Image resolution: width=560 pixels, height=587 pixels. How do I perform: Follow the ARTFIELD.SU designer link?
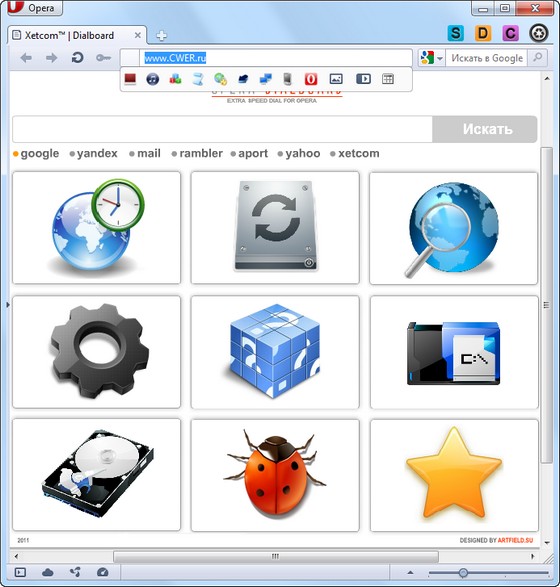(x=515, y=540)
